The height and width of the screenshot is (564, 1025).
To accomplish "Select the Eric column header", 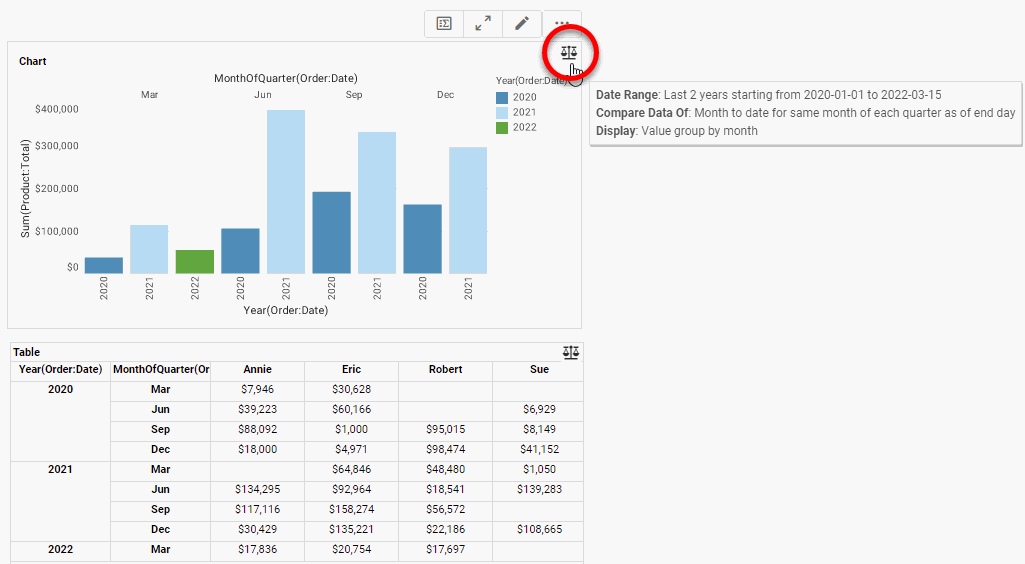I will click(x=351, y=369).
